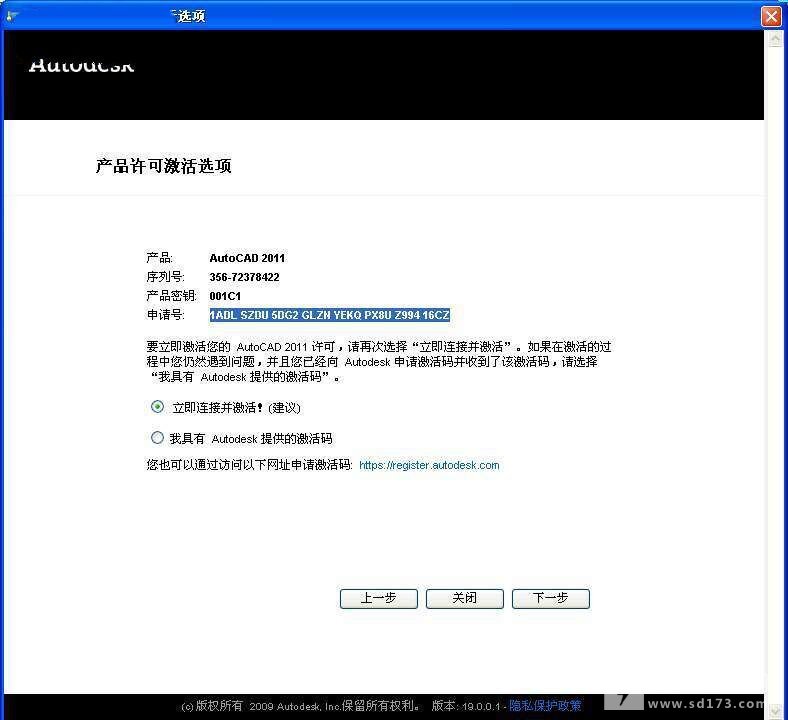The image size is (788, 720).
Task: Click the title bar application icon
Action: coord(12,16)
